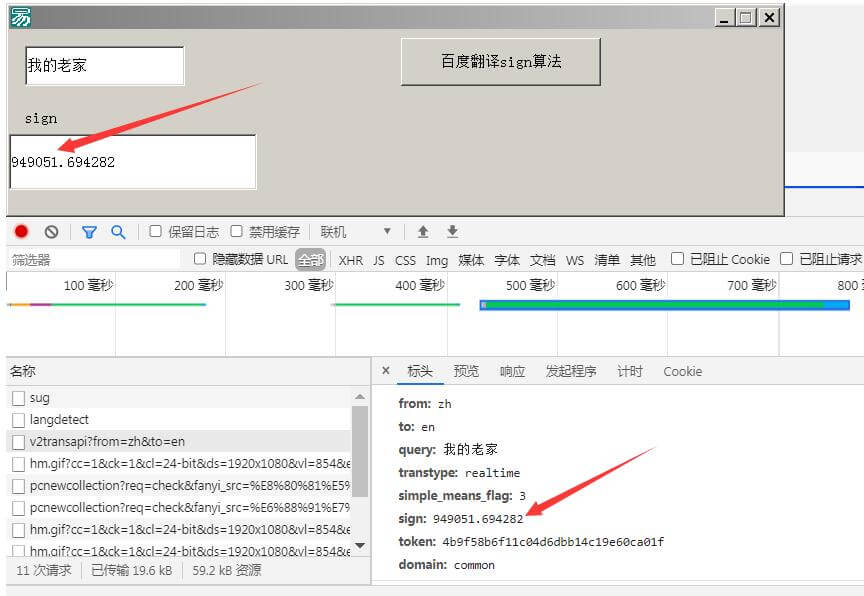Filter requests by XHR
The image size is (864, 596).
(350, 260)
